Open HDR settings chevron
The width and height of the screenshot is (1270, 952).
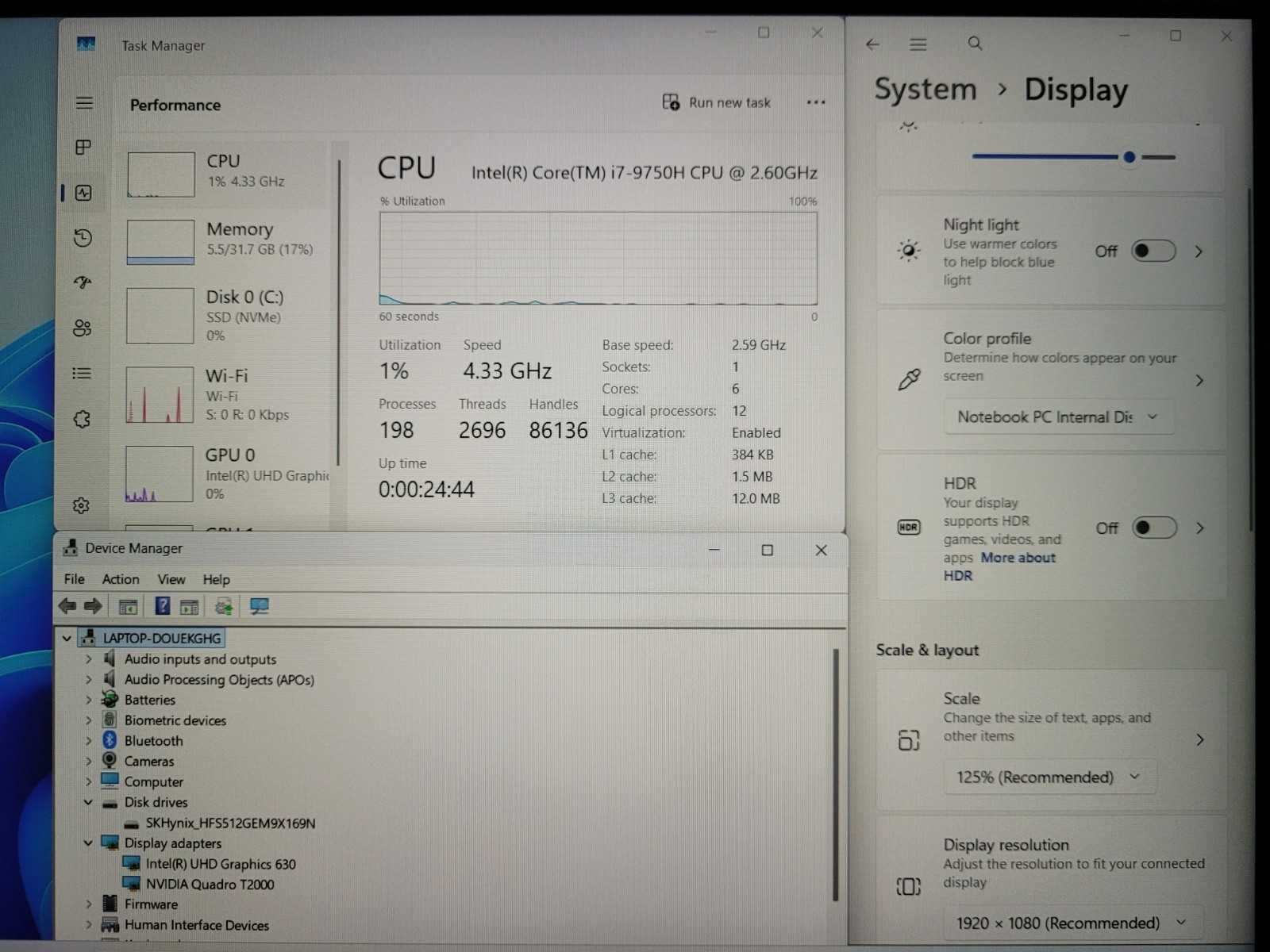(1200, 528)
